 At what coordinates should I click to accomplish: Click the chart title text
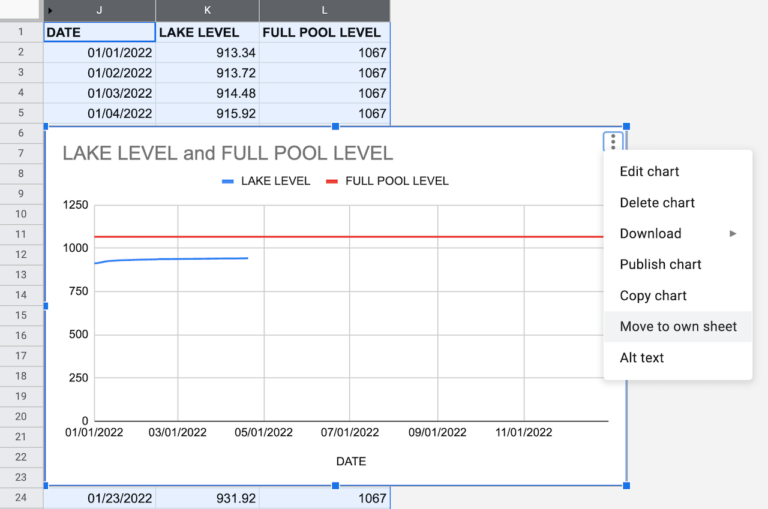point(228,153)
